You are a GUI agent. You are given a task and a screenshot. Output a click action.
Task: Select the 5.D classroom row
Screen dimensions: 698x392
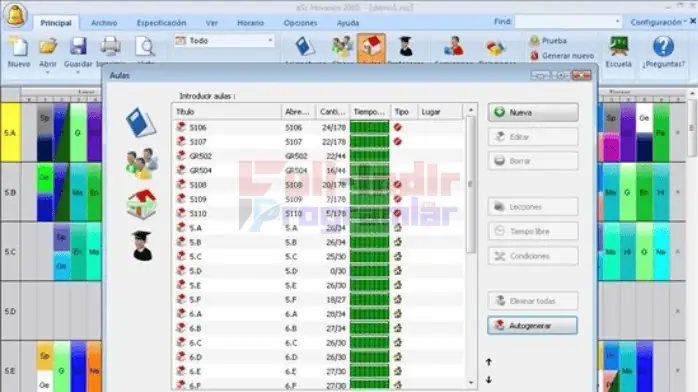tap(318, 271)
